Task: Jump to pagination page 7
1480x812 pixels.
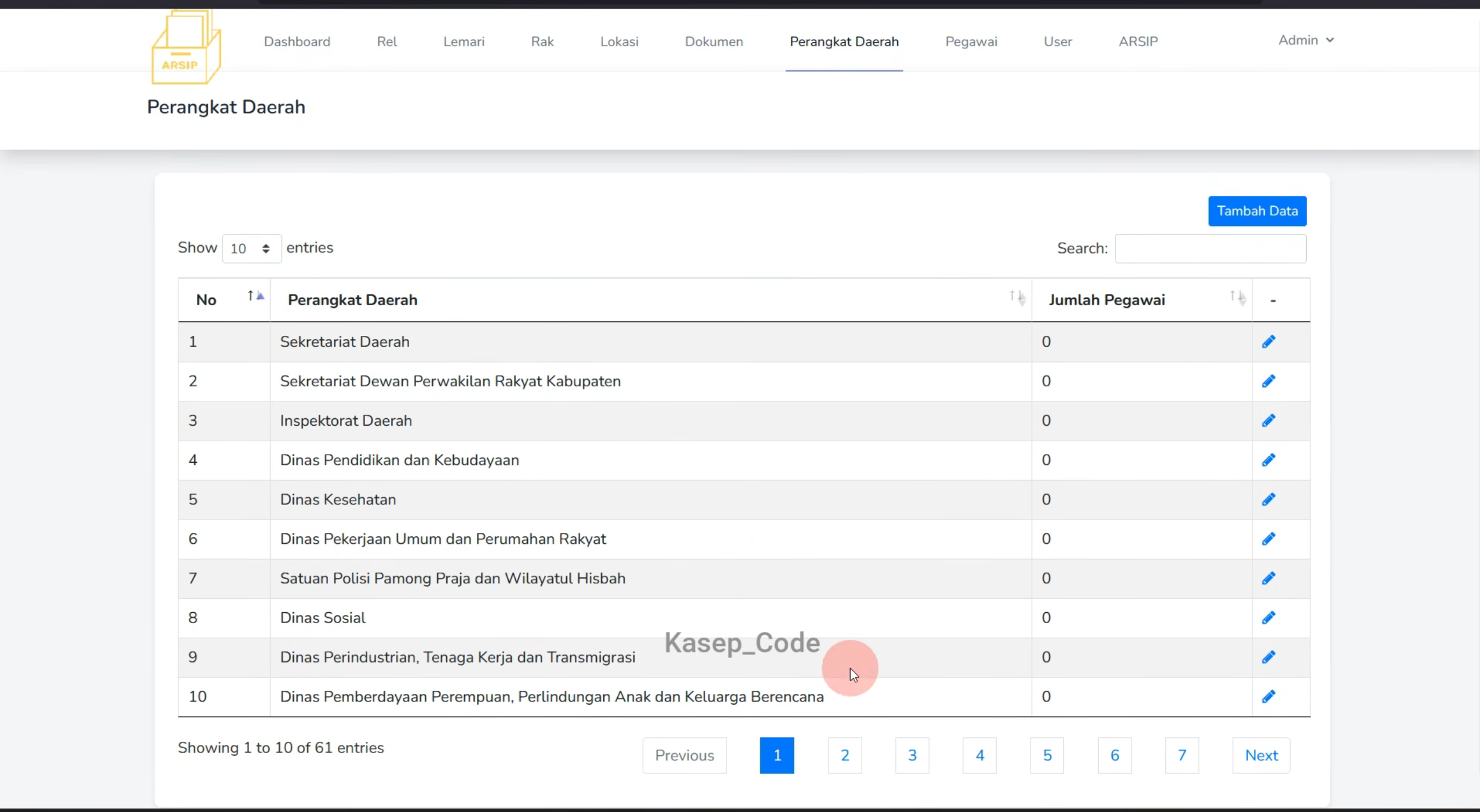Action: [x=1182, y=755]
